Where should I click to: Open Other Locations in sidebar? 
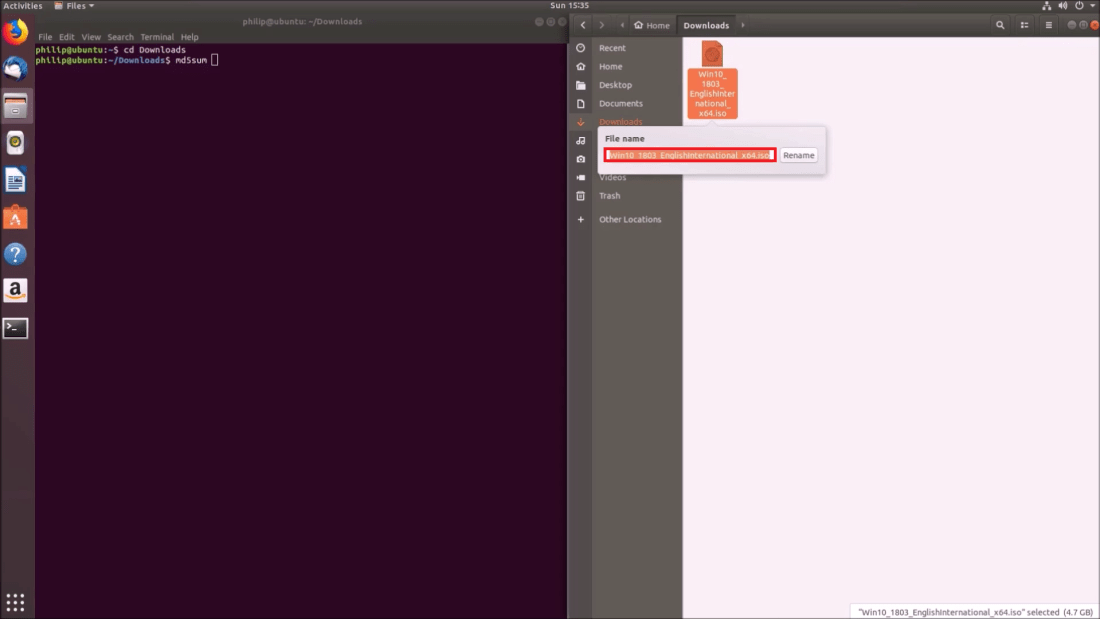pyautogui.click(x=630, y=220)
